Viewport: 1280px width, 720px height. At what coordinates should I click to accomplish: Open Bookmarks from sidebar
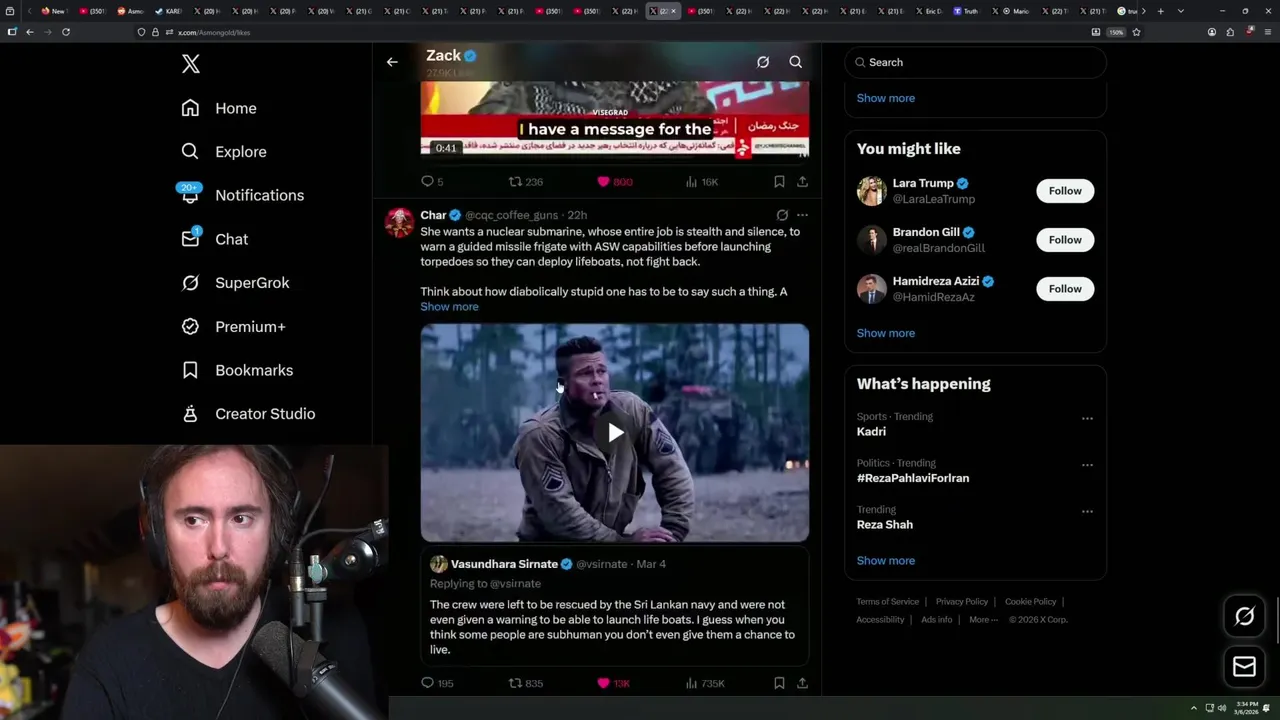237,370
